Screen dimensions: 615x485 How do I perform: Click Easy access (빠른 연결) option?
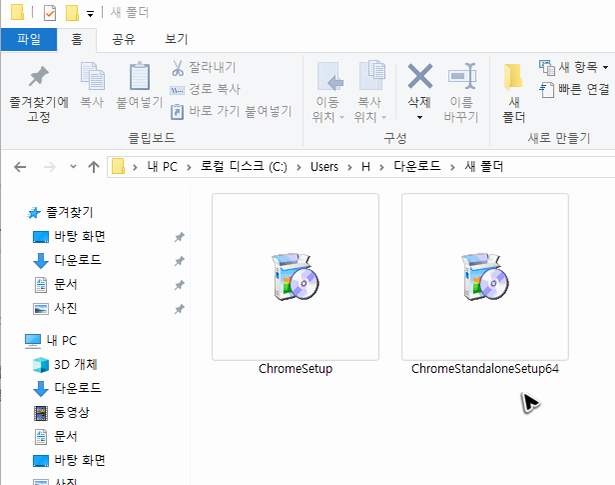tap(575, 90)
